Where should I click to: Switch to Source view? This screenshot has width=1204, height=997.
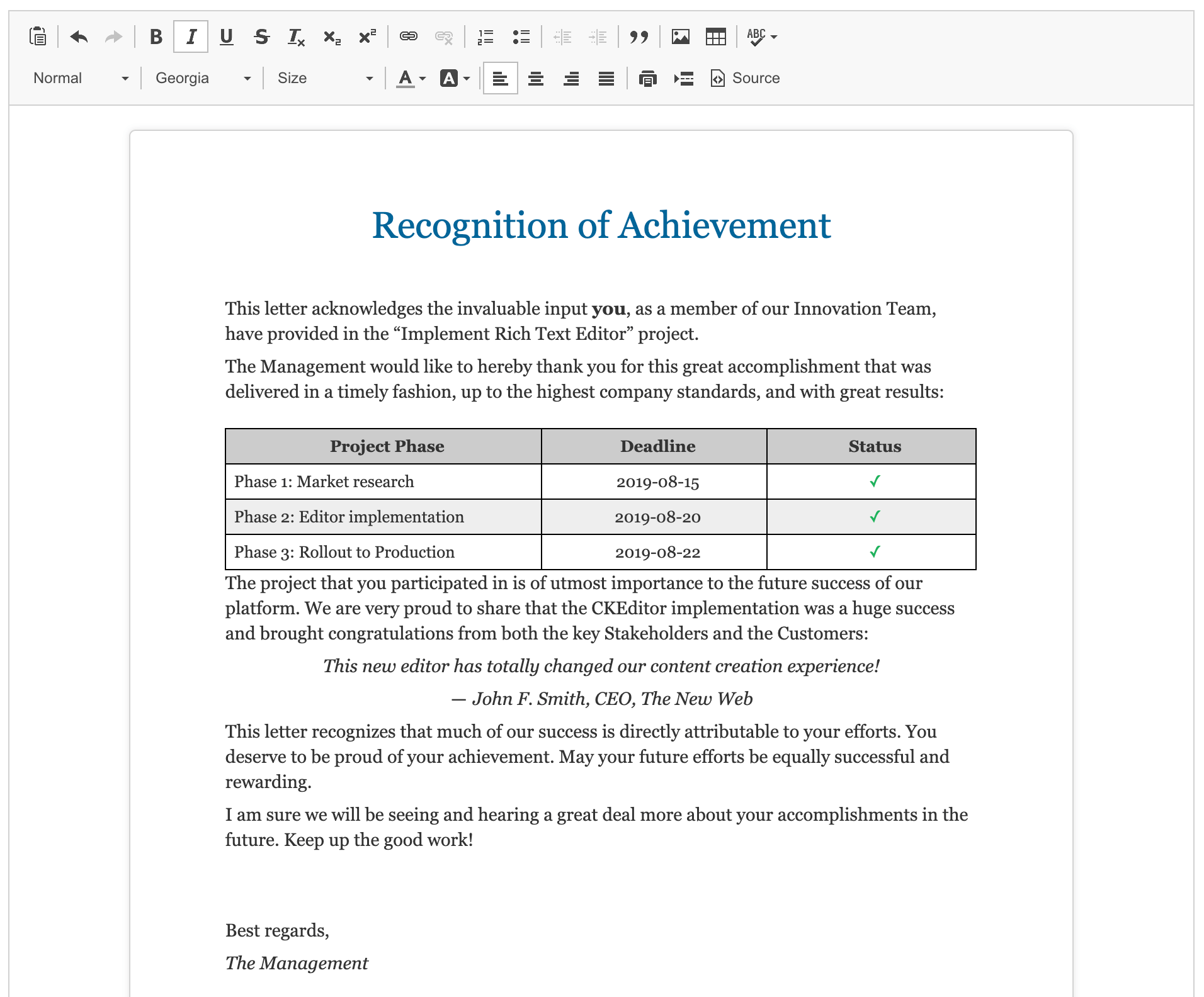click(746, 78)
